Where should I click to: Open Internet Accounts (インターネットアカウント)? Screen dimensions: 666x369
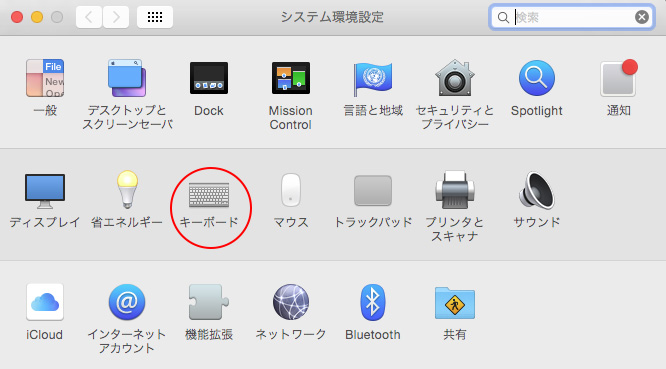pos(127,302)
